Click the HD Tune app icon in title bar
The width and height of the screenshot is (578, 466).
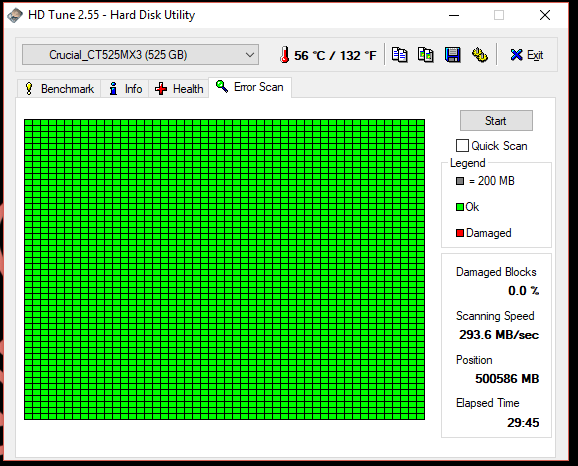(15, 15)
